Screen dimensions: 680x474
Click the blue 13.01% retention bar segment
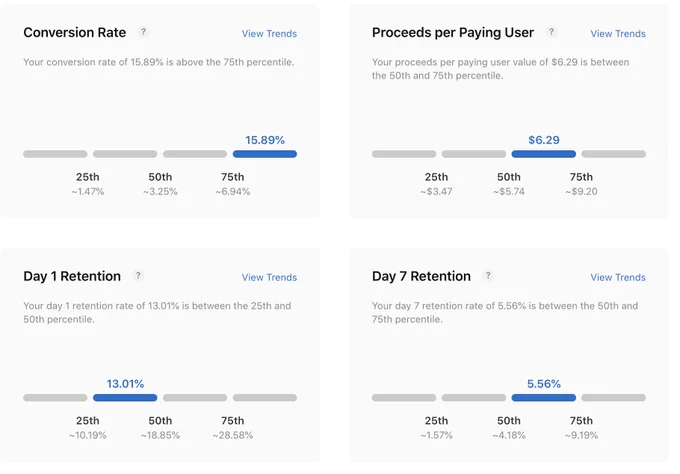click(x=125, y=398)
